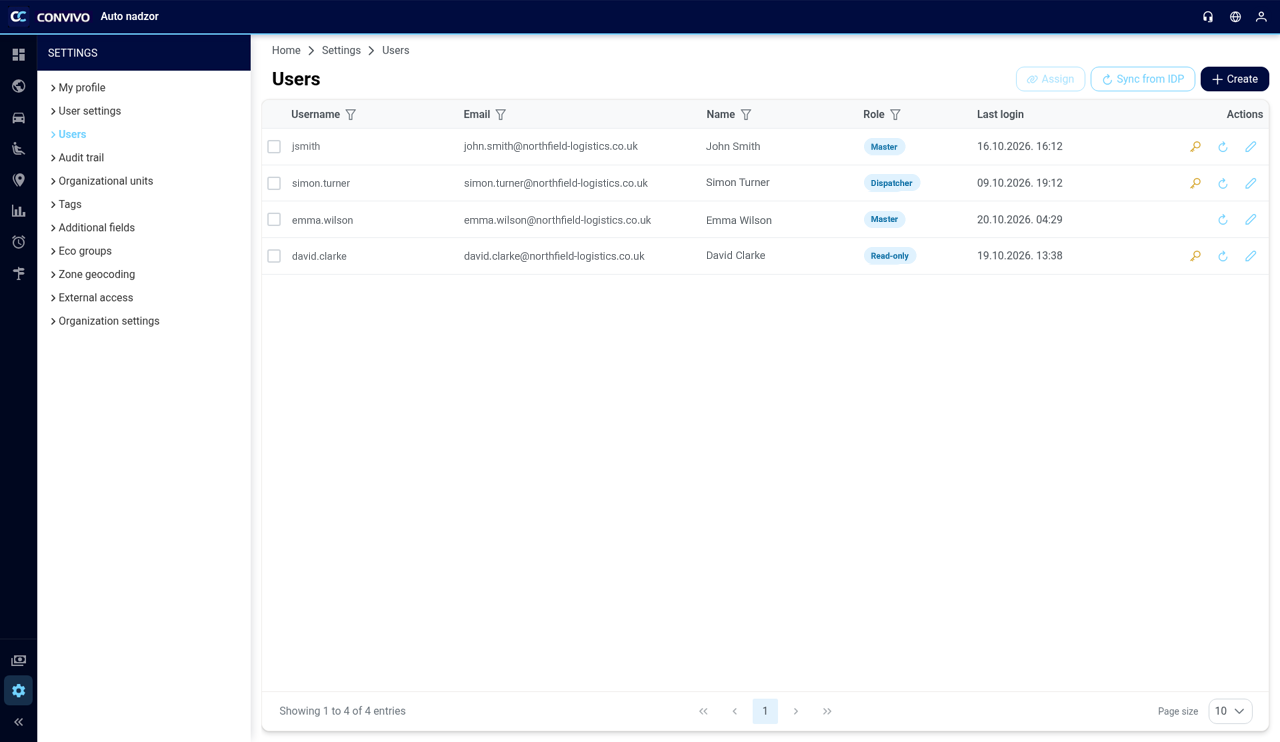This screenshot has width=1280, height=742.
Task: Select the checkbox for jsmith
Action: click(274, 147)
